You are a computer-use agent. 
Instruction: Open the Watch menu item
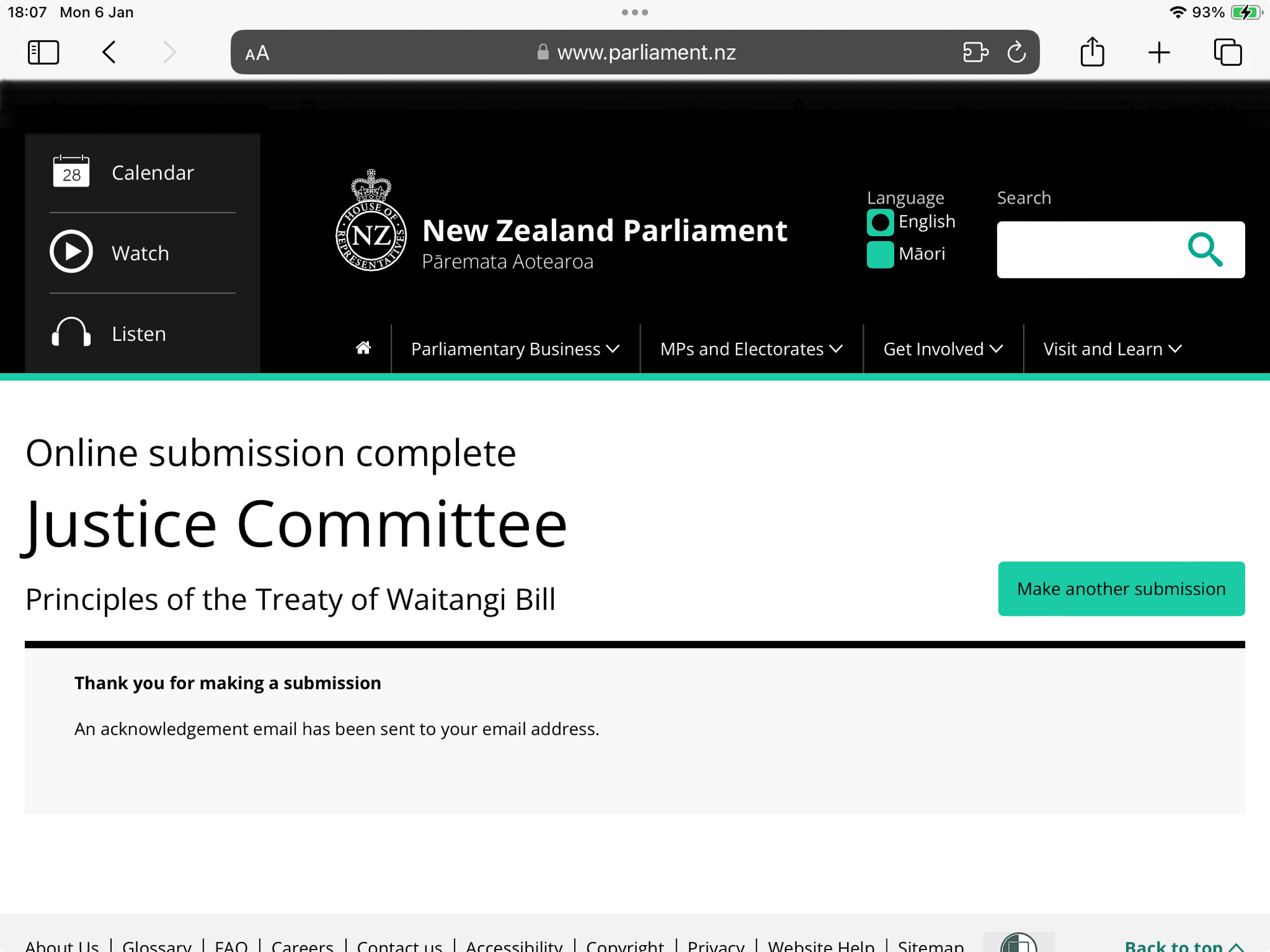141,253
